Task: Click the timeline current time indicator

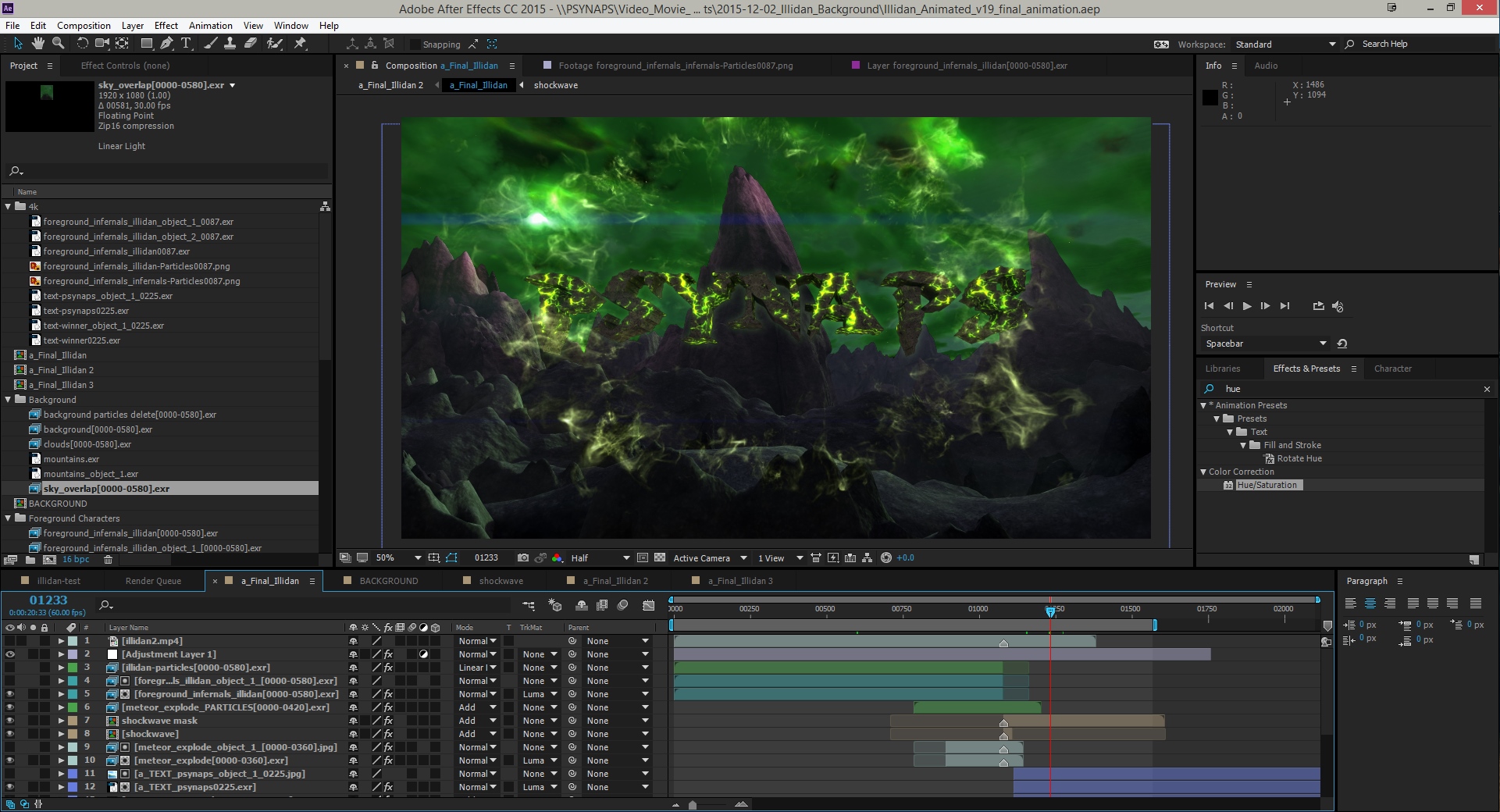Action: coord(1051,612)
